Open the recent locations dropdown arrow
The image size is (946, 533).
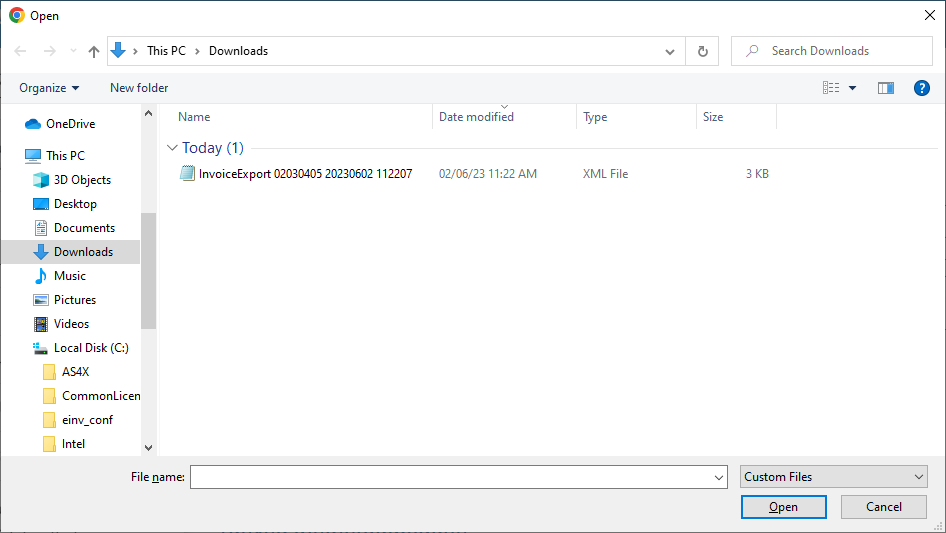[x=73, y=51]
